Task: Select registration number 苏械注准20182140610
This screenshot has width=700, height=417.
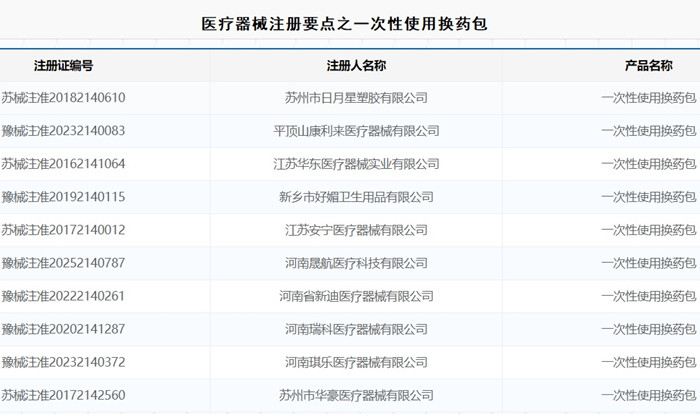Action: coord(63,98)
